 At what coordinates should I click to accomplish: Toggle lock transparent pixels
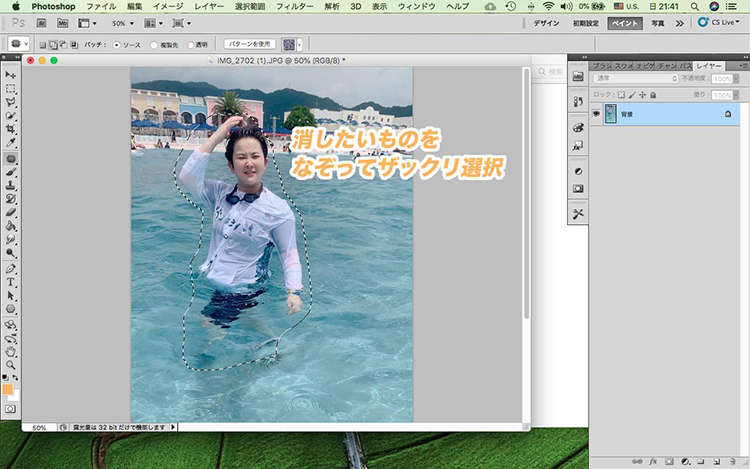pos(621,95)
